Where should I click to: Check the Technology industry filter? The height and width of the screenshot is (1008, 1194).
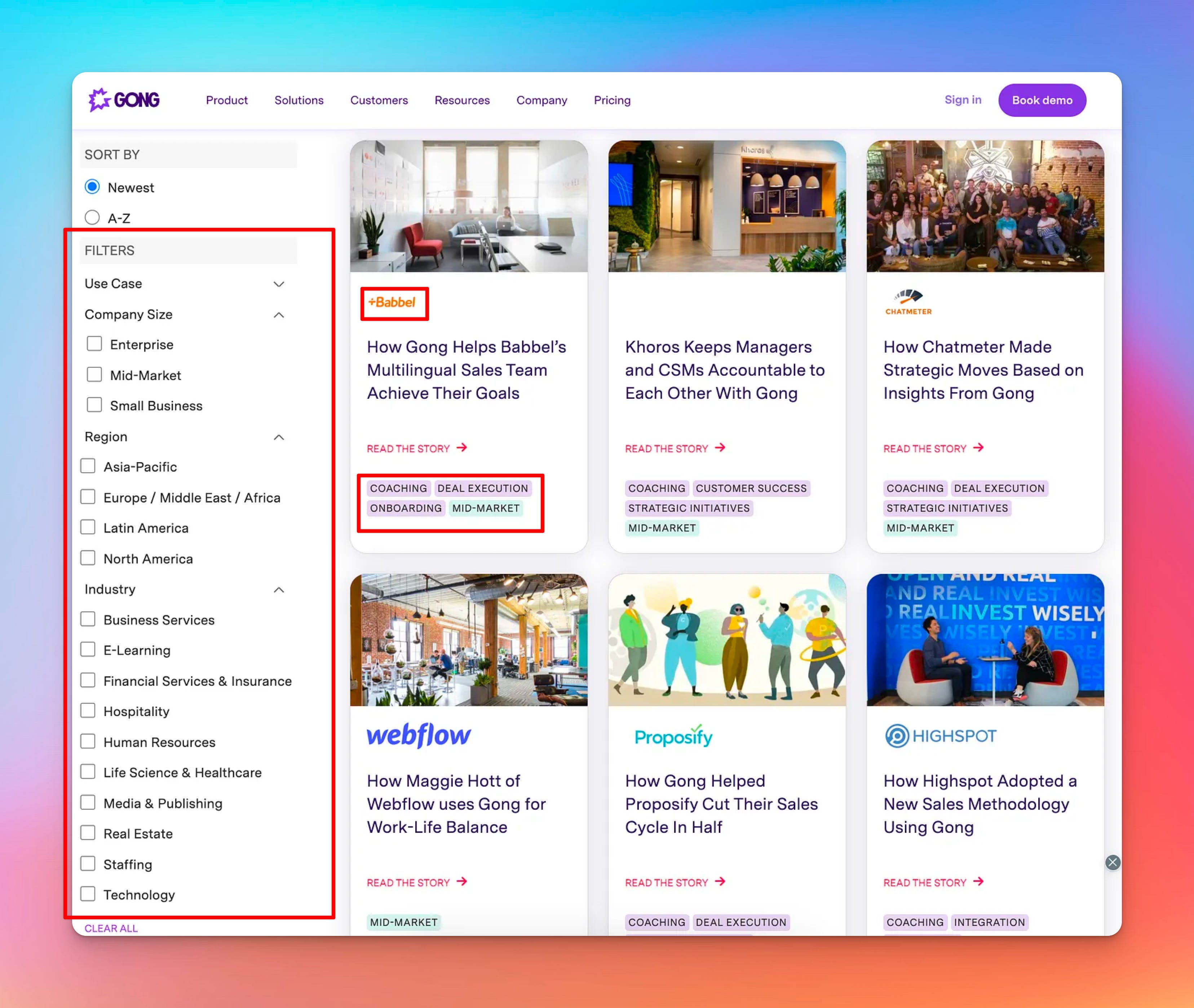pyautogui.click(x=88, y=894)
